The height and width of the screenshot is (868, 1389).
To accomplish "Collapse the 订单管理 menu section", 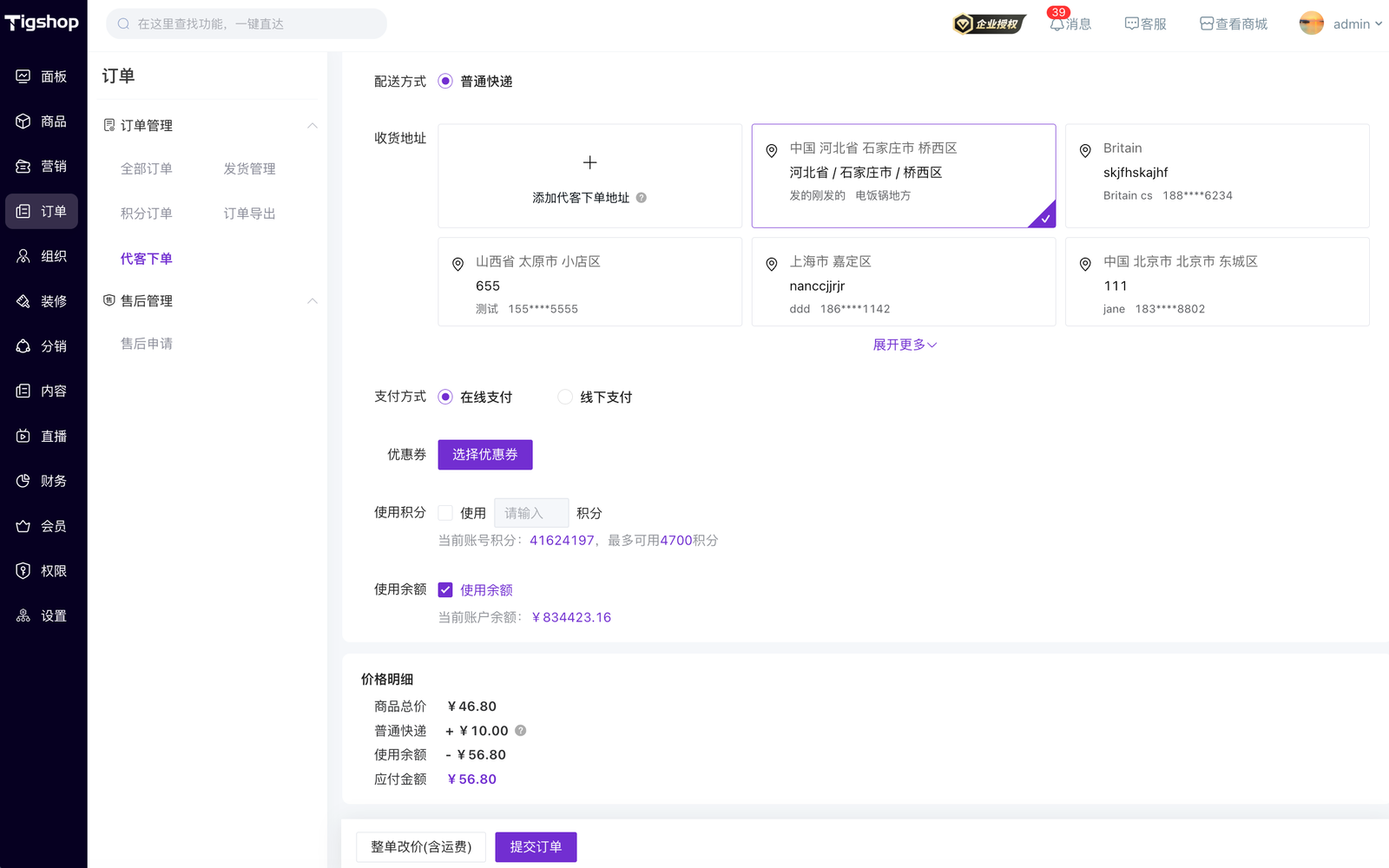I will click(313, 126).
